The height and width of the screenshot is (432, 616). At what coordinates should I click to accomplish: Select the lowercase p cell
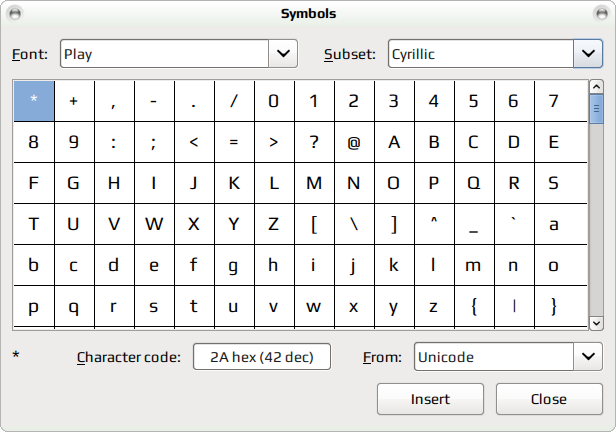click(x=34, y=306)
